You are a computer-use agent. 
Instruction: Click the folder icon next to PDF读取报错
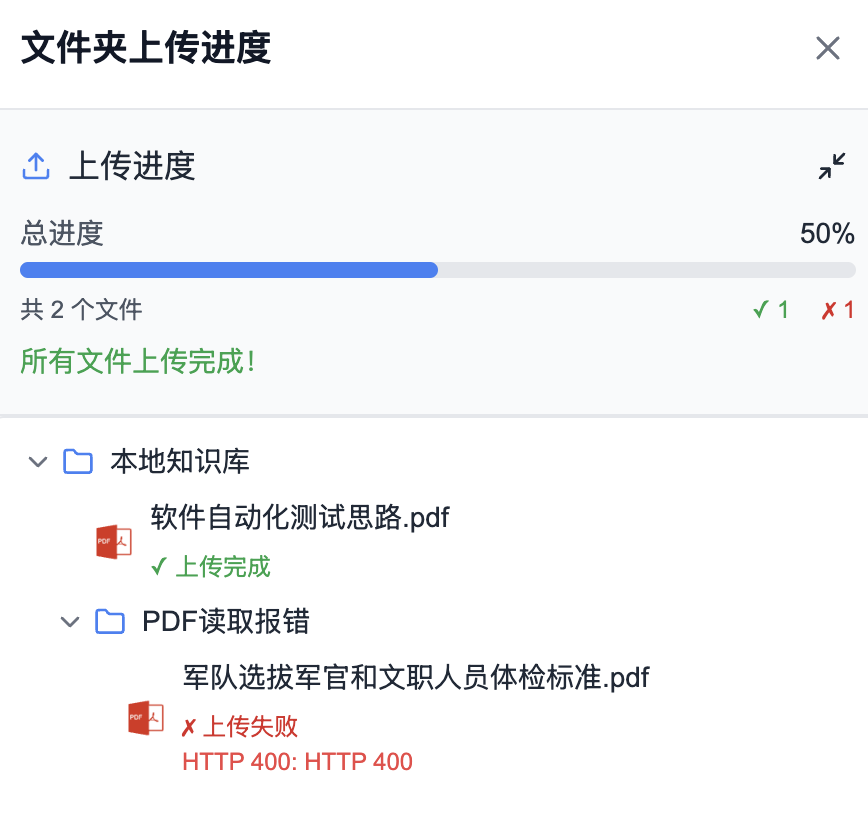(110, 621)
